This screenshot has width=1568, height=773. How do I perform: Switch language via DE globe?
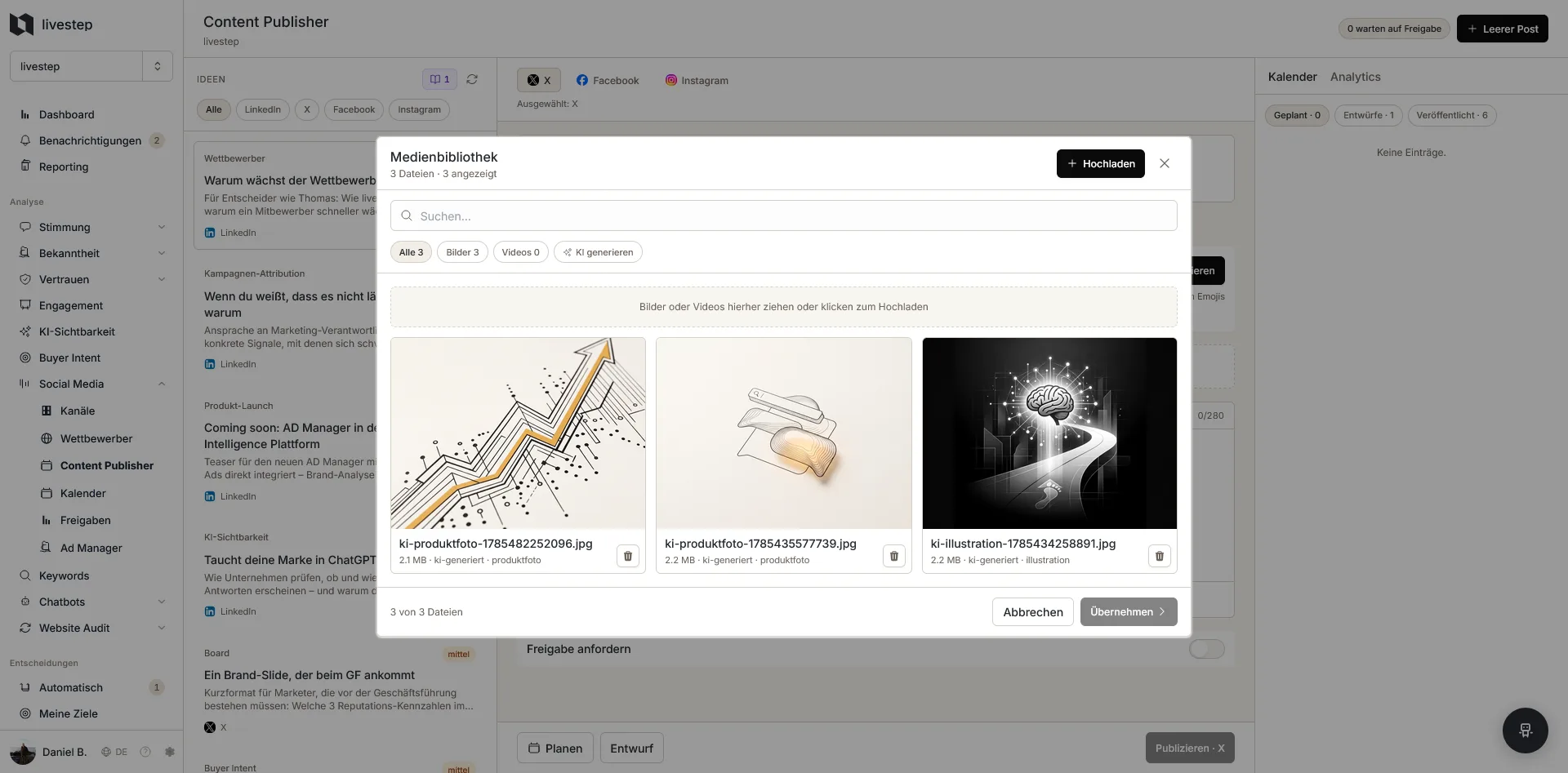point(114,752)
